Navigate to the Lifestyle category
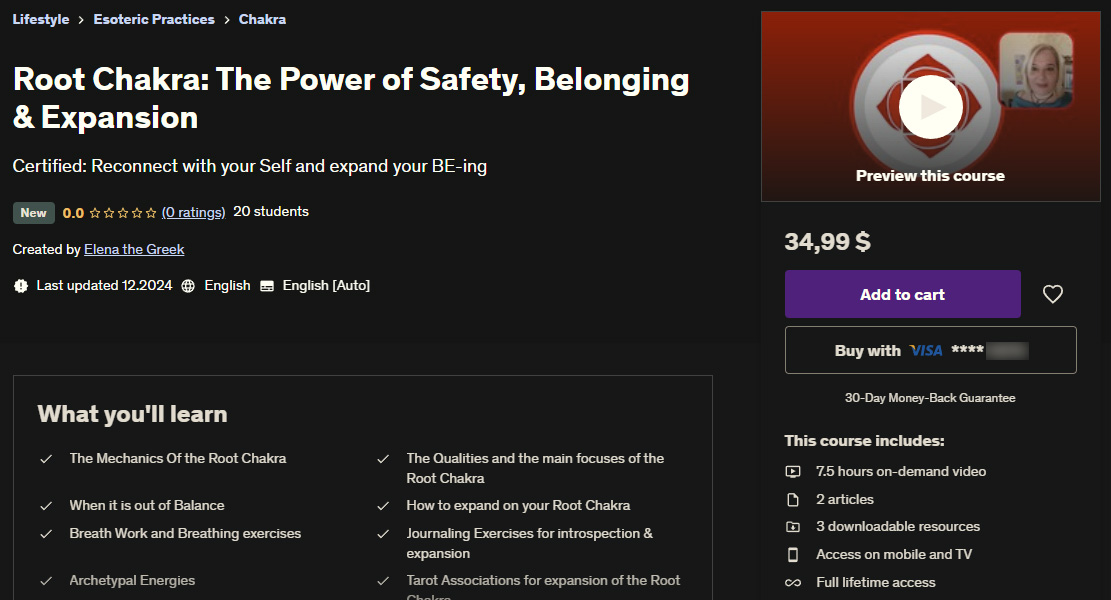This screenshot has width=1111, height=600. (40, 19)
